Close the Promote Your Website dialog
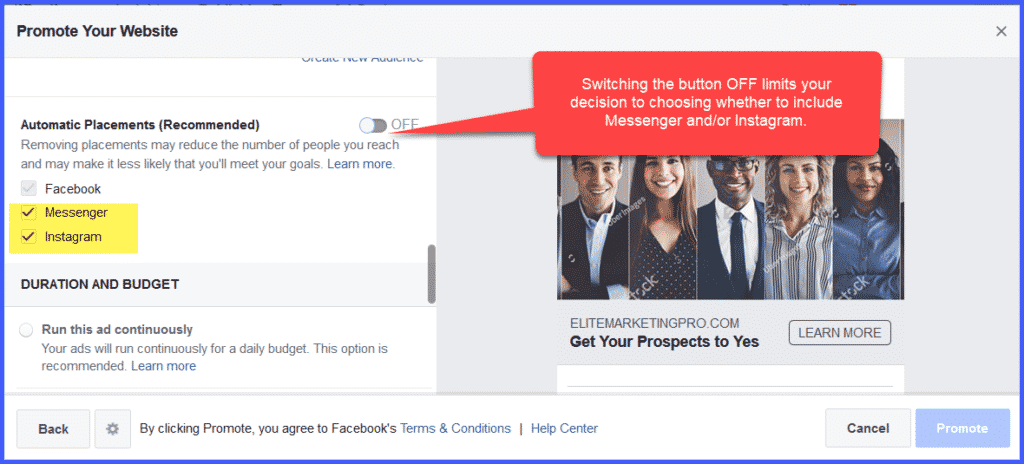 [x=1000, y=31]
